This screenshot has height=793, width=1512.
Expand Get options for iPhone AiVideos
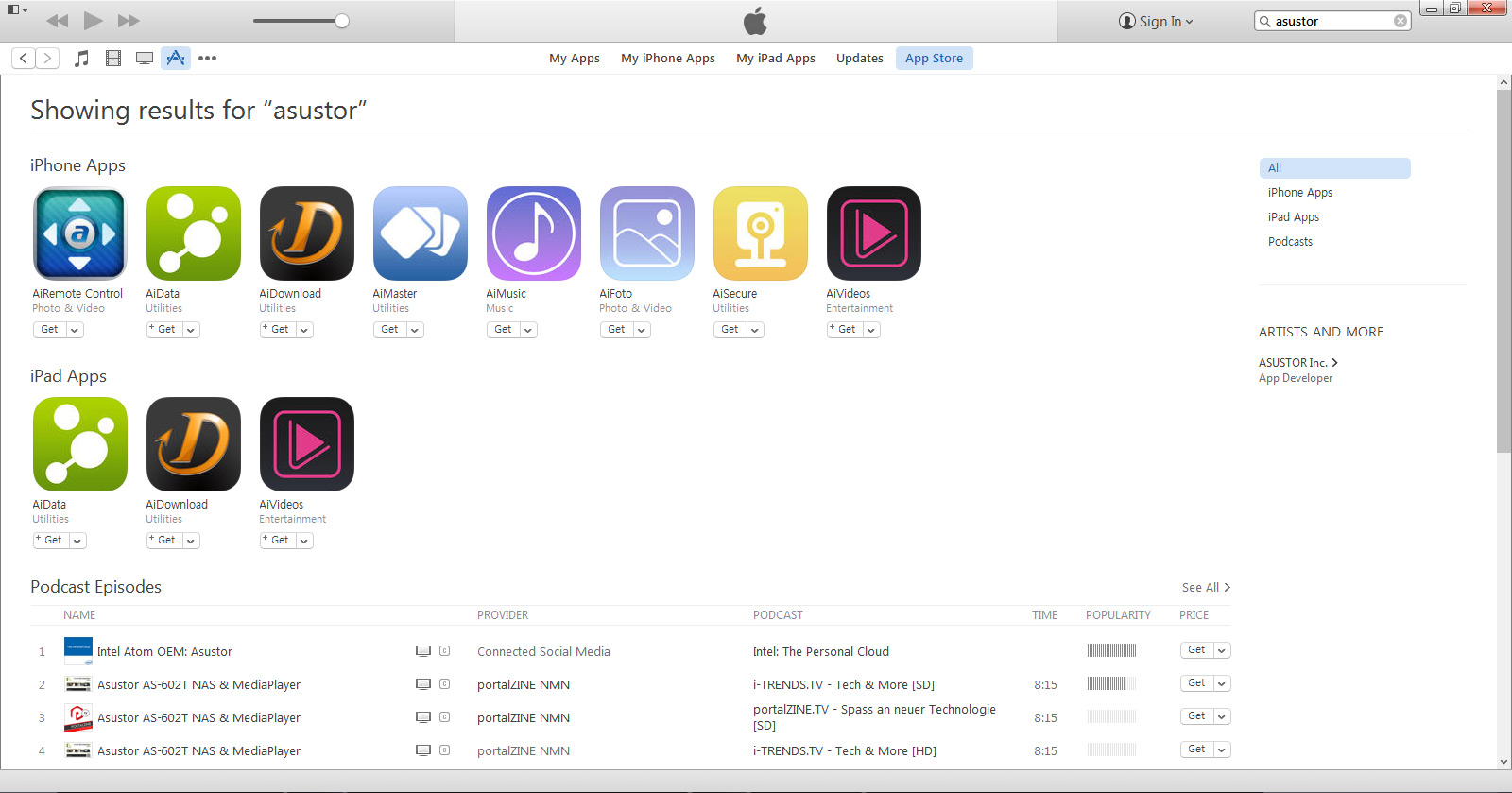coord(871,330)
